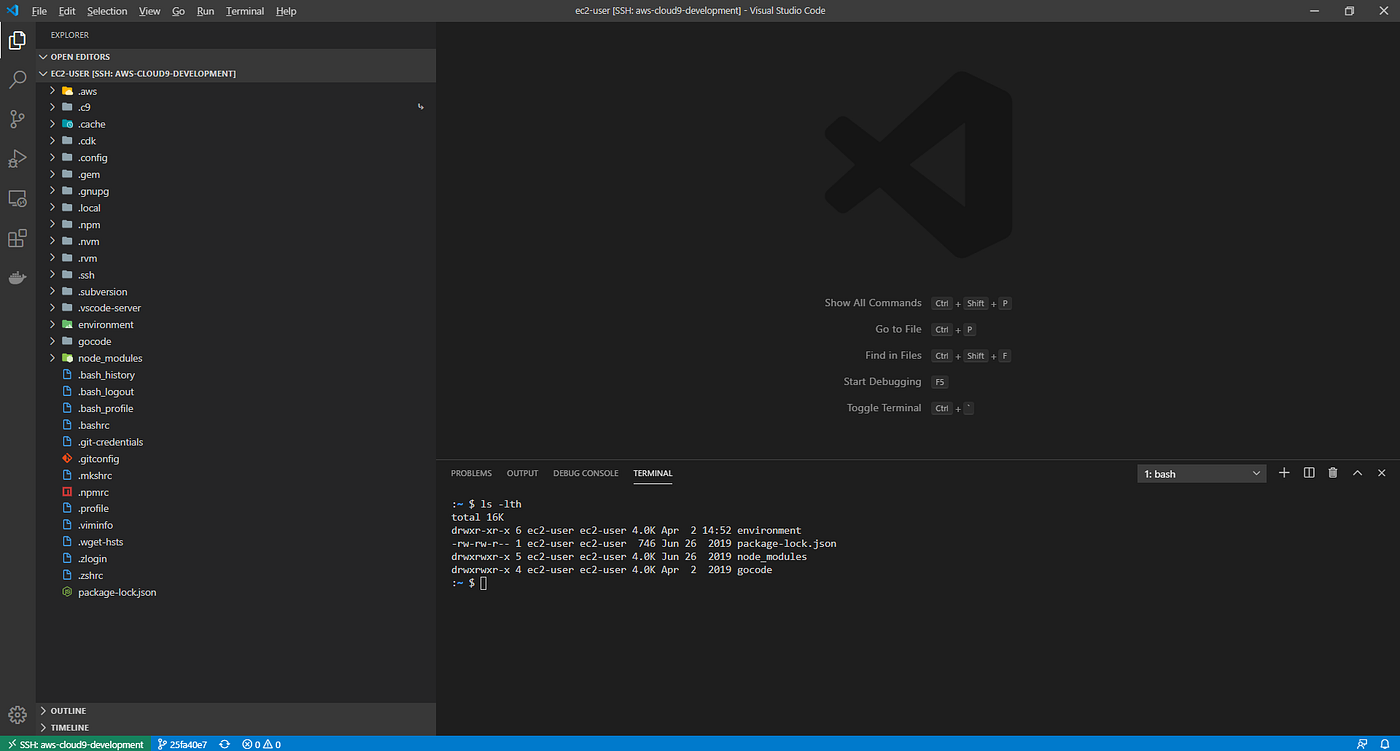Switch to the DEBUG CONSOLE tab

pyautogui.click(x=586, y=473)
